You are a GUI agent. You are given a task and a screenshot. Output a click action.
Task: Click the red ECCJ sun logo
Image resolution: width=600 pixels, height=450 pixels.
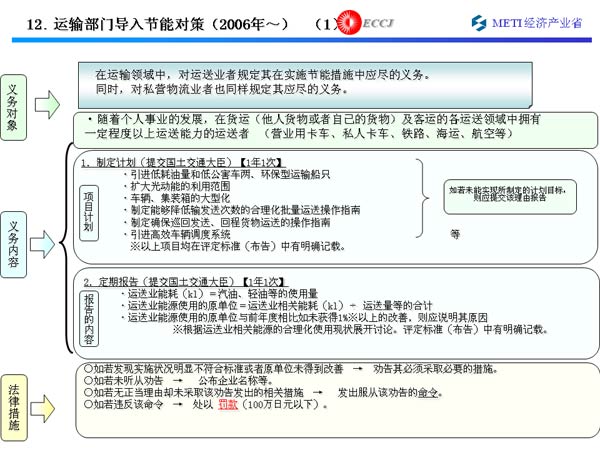tap(349, 22)
